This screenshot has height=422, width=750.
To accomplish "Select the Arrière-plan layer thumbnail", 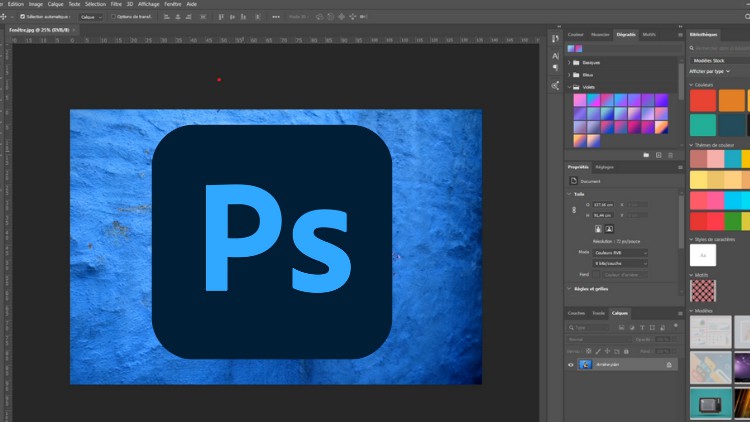I will (585, 365).
